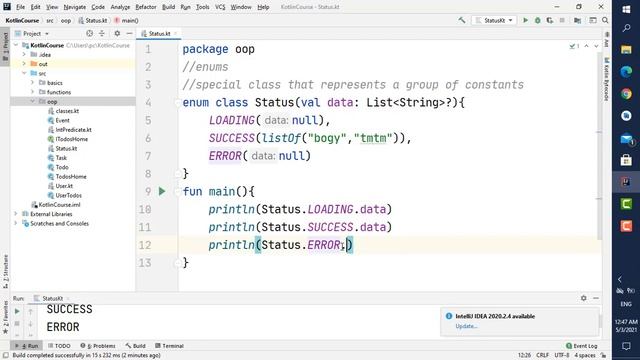Run with coverage icon in toolbar
This screenshot has width=640, height=360.
[550, 20]
